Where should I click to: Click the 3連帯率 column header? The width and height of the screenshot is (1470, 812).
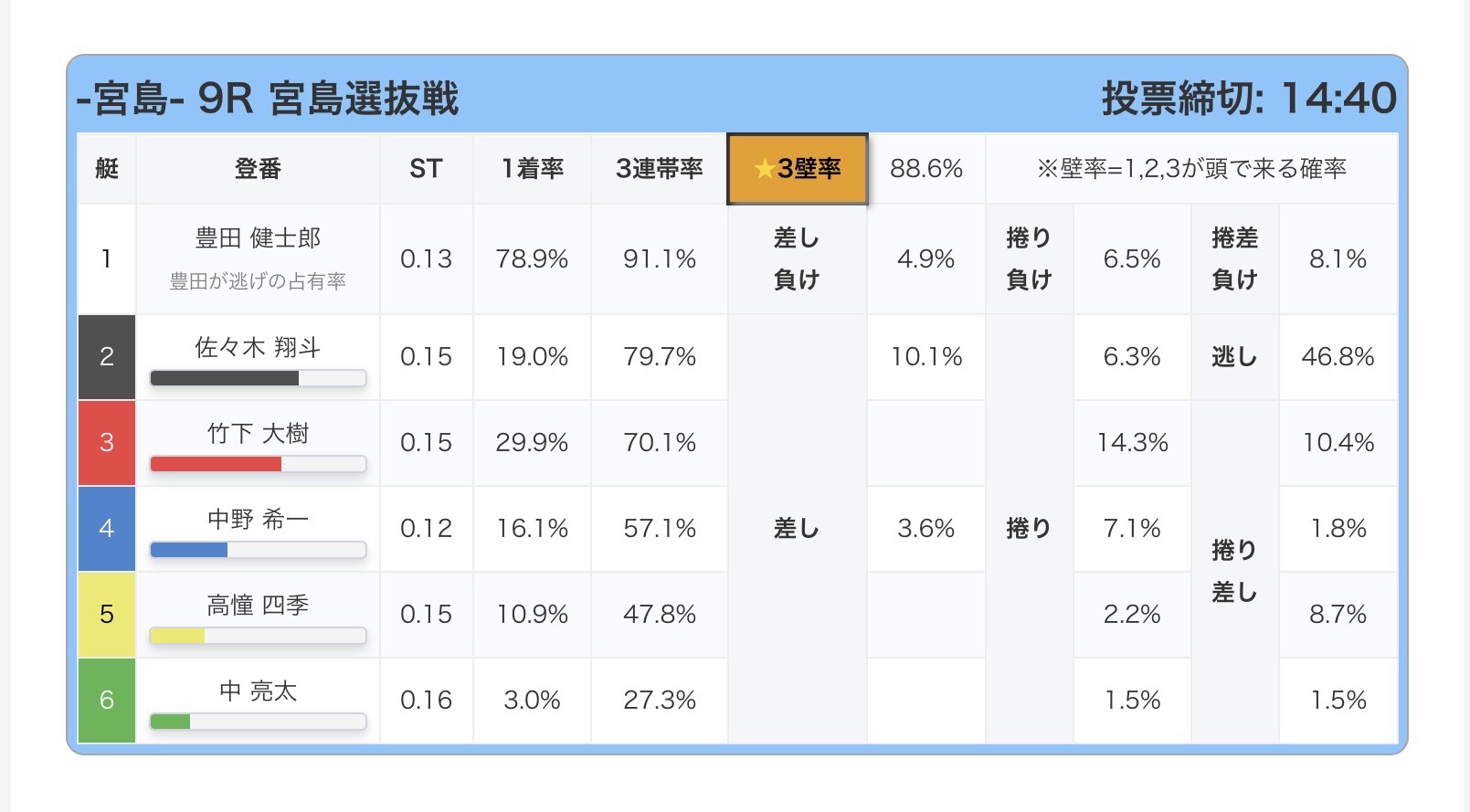pyautogui.click(x=659, y=169)
